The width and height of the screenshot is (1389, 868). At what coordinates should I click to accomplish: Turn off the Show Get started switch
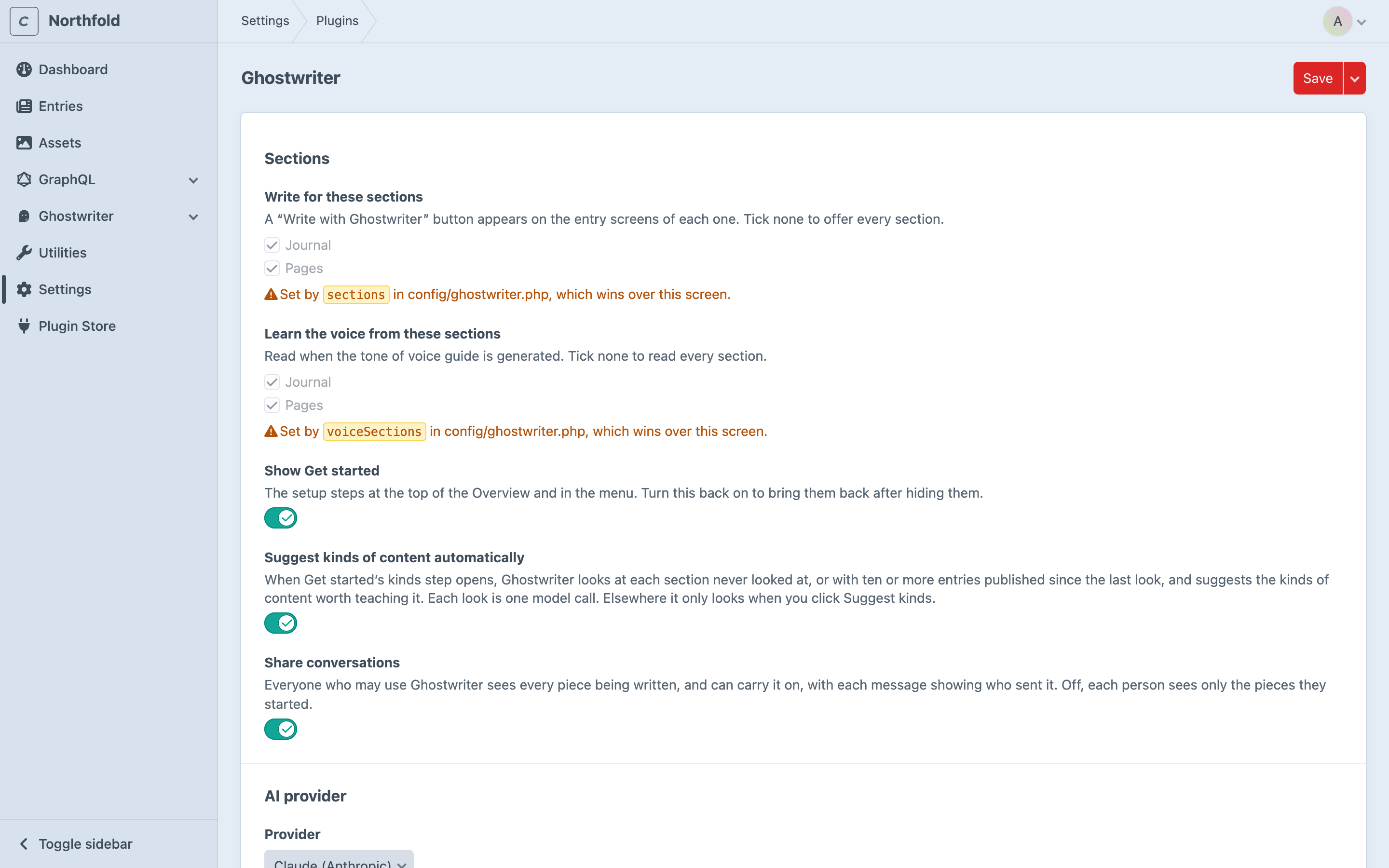[281, 518]
